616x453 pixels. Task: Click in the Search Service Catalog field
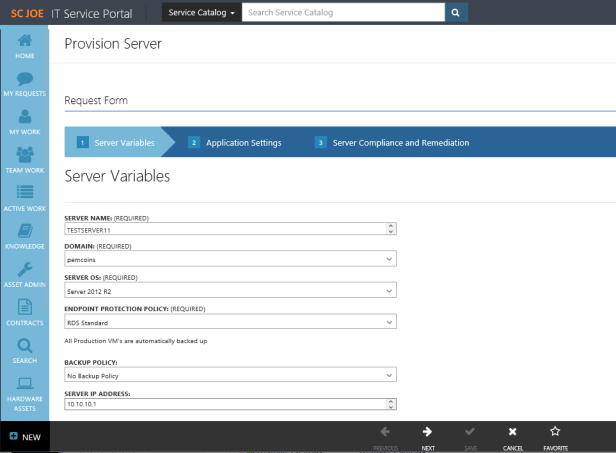pyautogui.click(x=342, y=13)
